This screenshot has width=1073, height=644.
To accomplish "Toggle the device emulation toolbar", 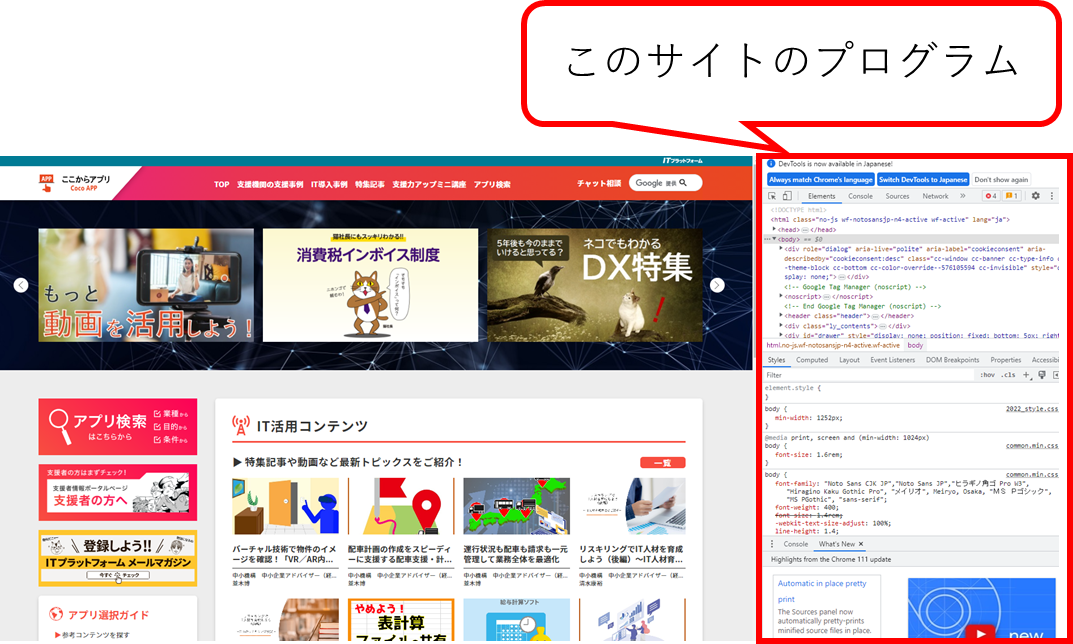I will [x=786, y=196].
